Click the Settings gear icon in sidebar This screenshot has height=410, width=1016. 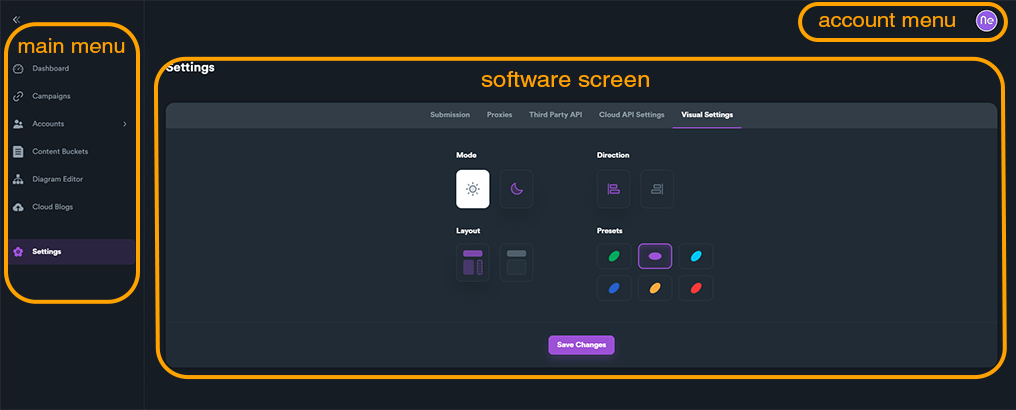[x=18, y=252]
